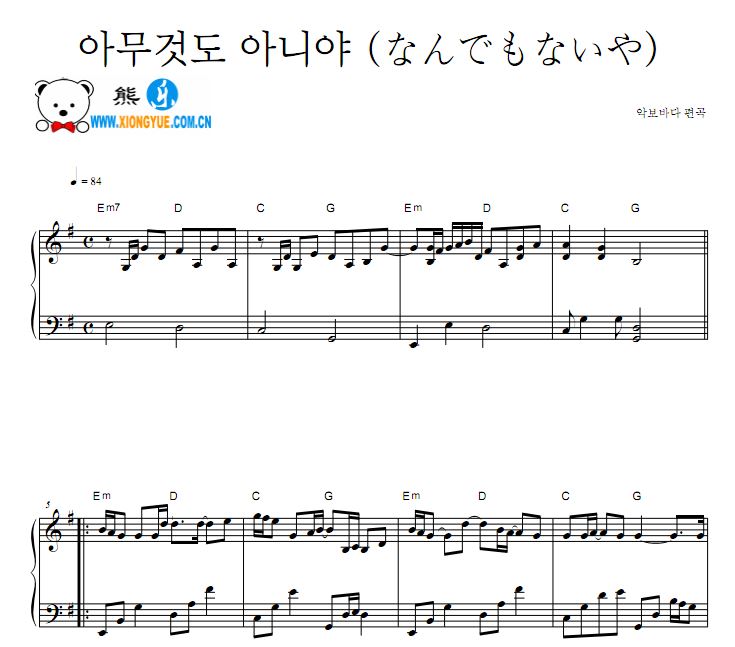735x647 pixels.
Task: Click the arranger credit text at the right
Action: (x=671, y=113)
